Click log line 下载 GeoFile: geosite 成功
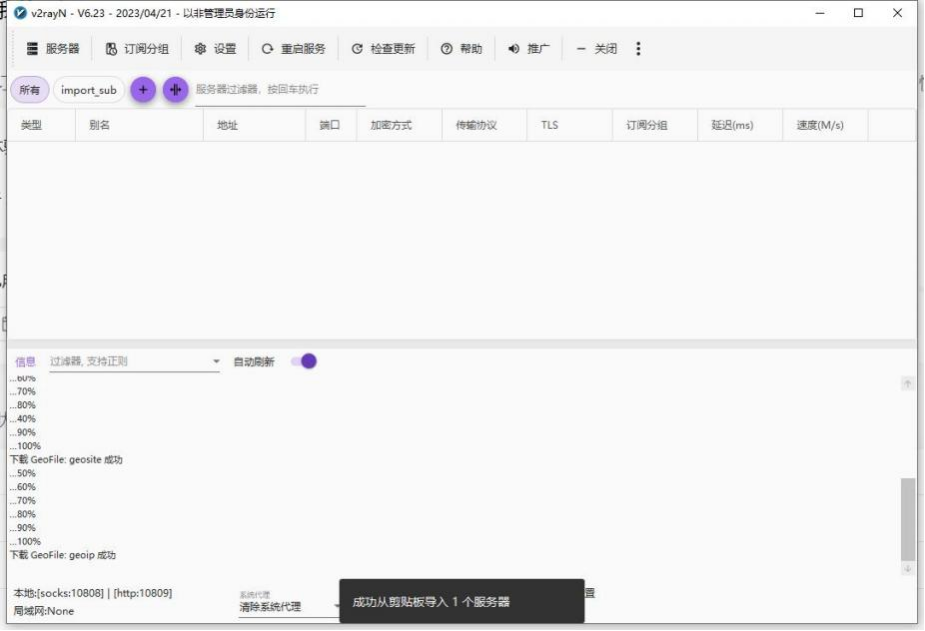Screen dimensions: 925x631 [66, 459]
